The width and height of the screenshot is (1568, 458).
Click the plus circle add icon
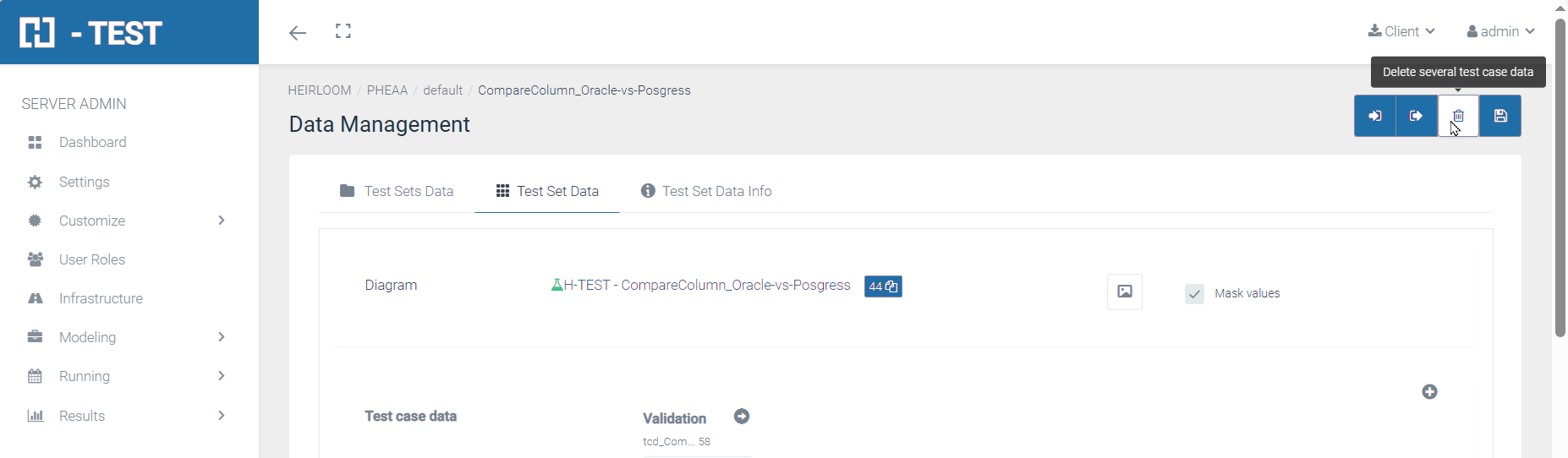(x=1429, y=392)
